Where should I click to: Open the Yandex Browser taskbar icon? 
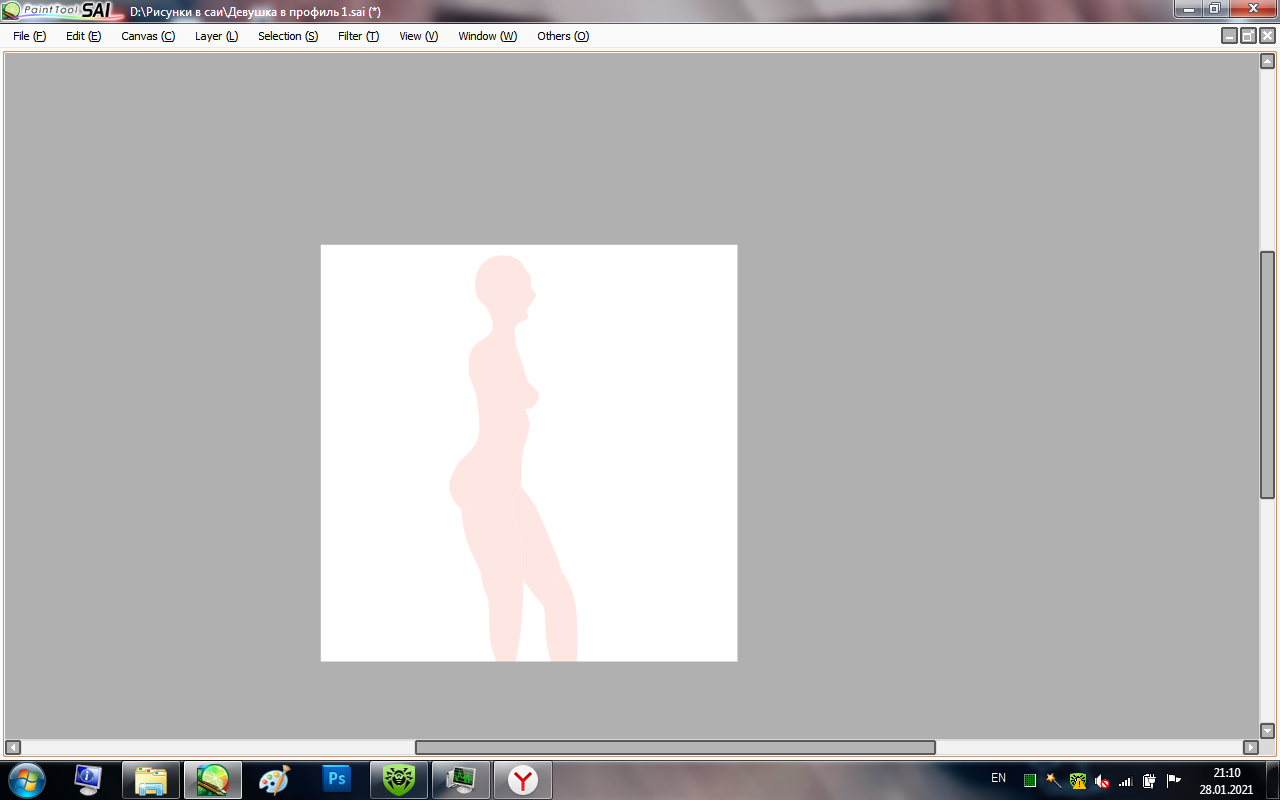point(522,779)
